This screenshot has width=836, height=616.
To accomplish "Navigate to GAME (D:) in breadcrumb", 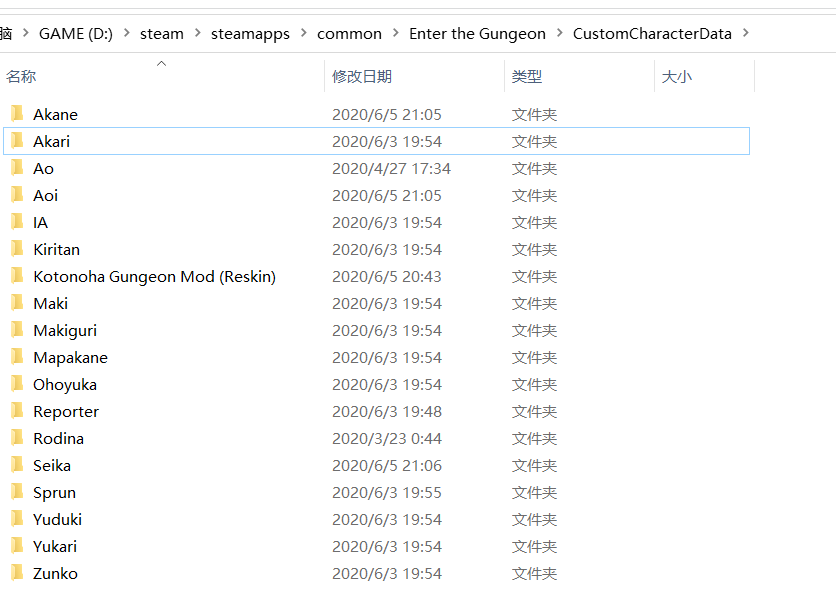I will click(76, 34).
